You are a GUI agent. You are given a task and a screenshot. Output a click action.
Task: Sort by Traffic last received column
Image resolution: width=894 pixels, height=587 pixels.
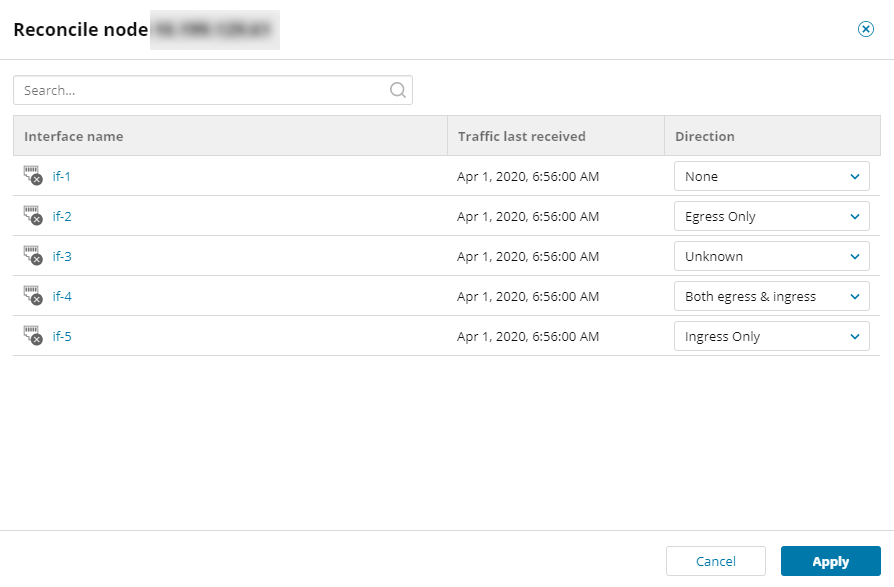pos(521,136)
